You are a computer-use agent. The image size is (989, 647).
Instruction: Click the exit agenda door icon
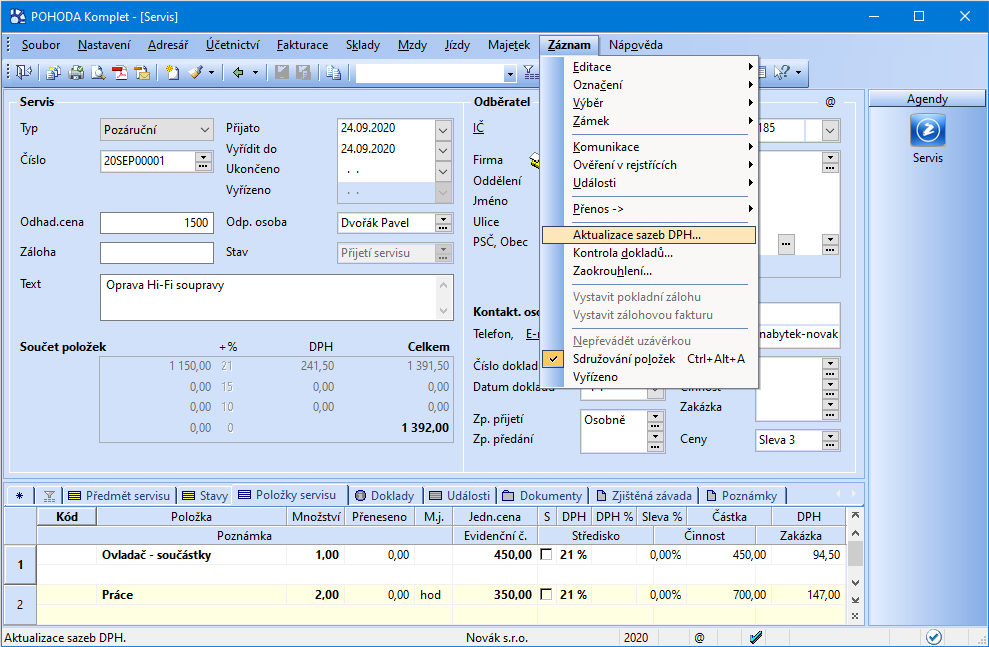[x=24, y=73]
